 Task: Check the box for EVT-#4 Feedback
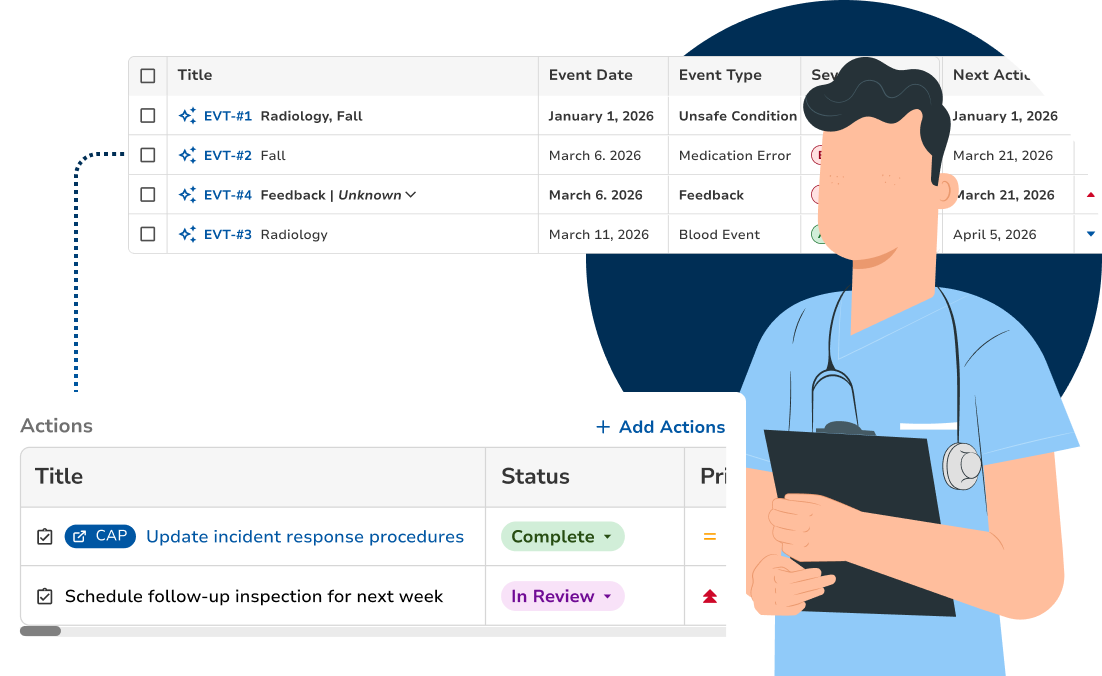tap(148, 194)
